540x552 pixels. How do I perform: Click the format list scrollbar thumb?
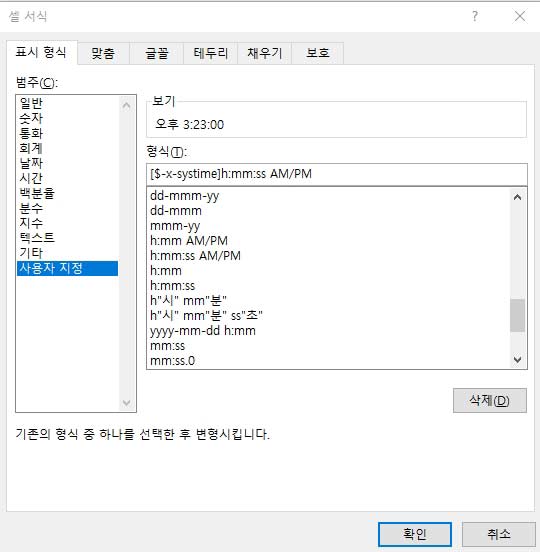pyautogui.click(x=517, y=315)
